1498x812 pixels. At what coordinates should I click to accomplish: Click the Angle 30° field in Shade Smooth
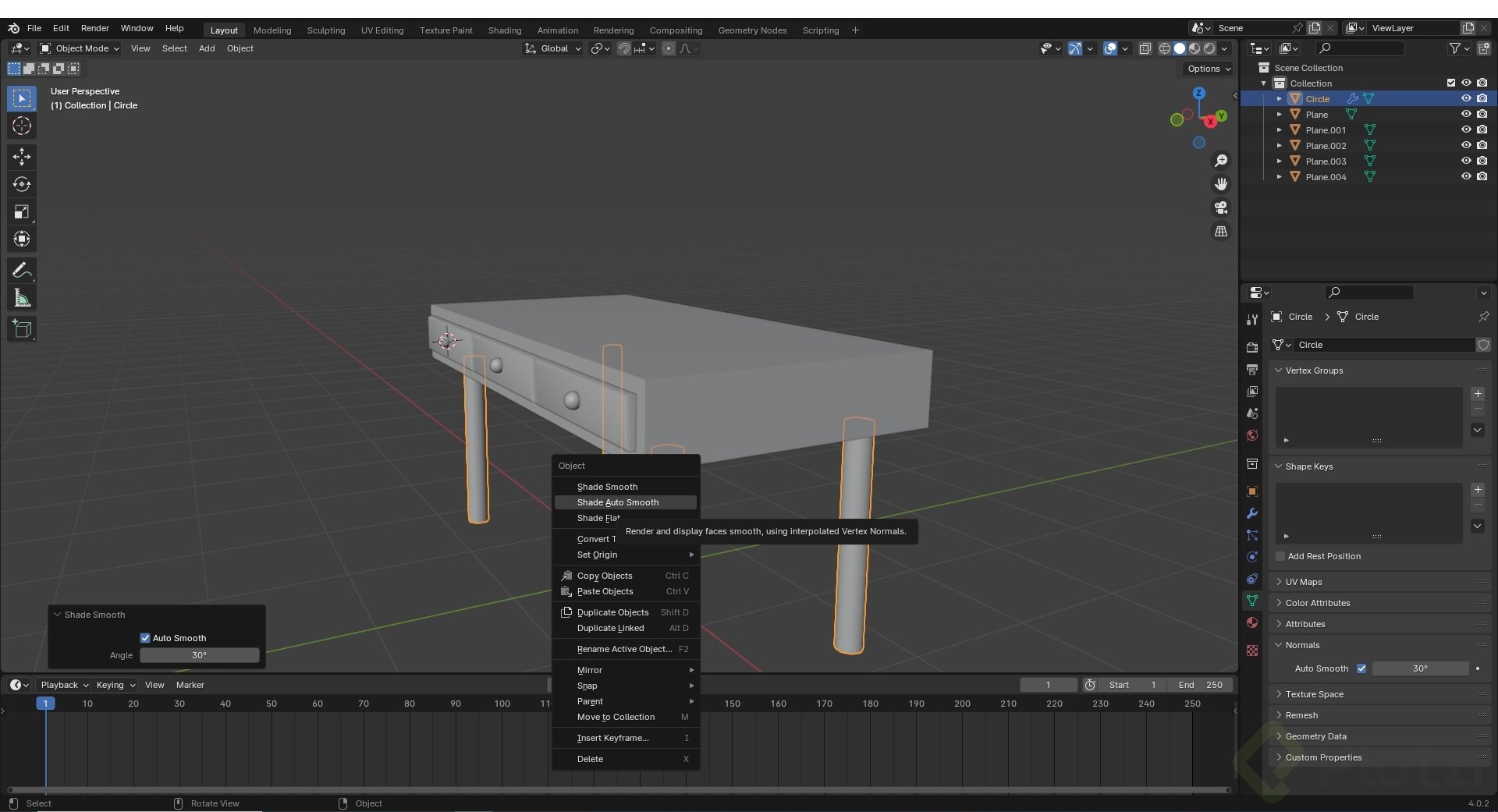click(x=200, y=655)
